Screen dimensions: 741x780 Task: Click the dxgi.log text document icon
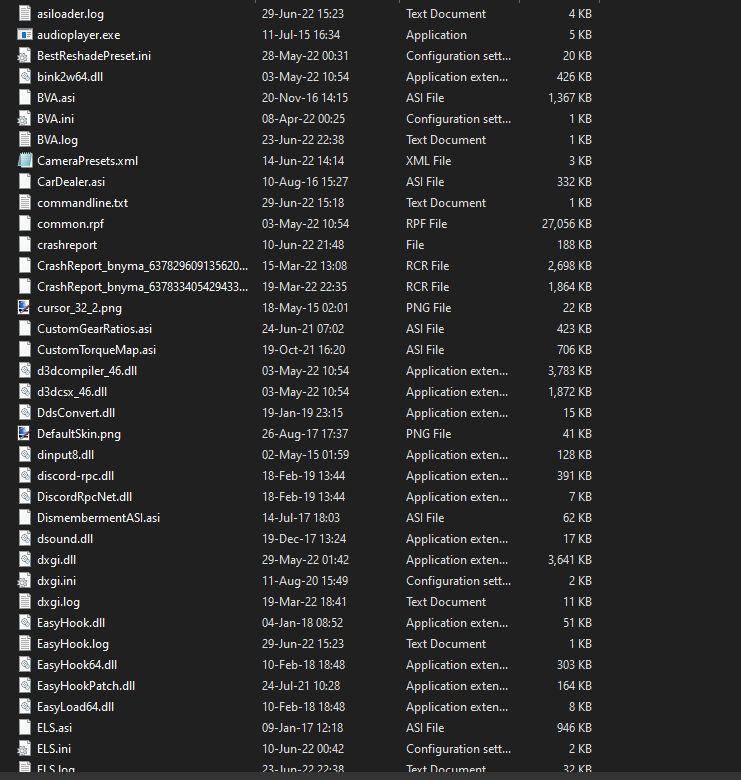[24, 602]
